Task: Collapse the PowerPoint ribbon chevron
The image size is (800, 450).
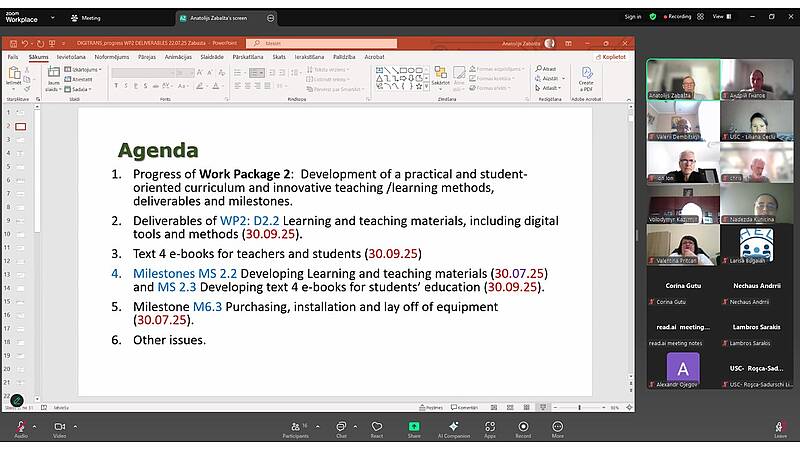Action: 629,99
